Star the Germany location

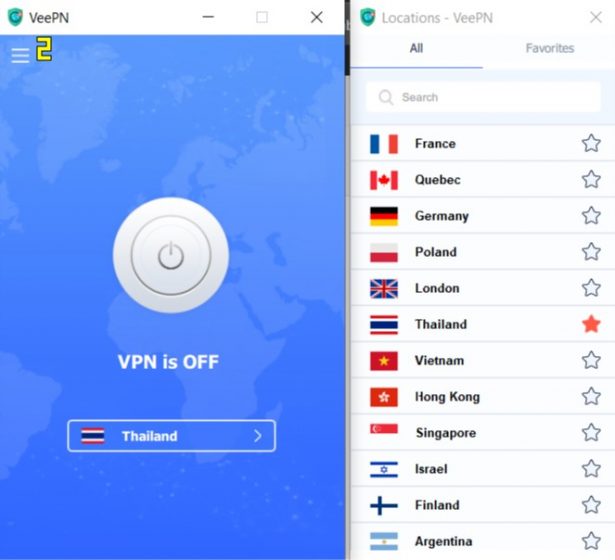click(591, 215)
